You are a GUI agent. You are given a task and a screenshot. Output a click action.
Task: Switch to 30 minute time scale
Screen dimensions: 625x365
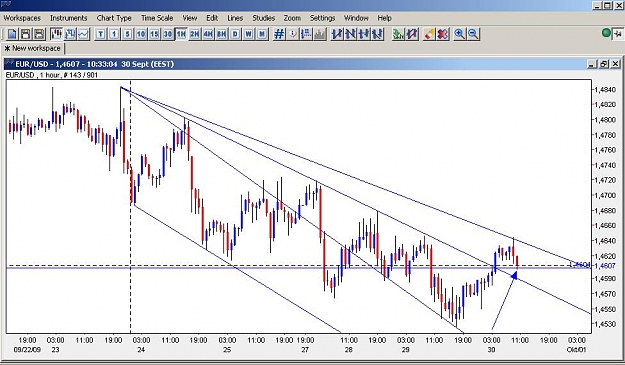168,34
